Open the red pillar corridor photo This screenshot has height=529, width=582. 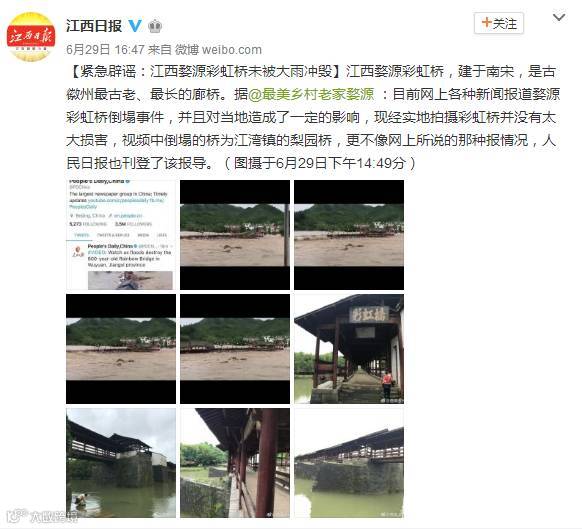[x=235, y=463]
